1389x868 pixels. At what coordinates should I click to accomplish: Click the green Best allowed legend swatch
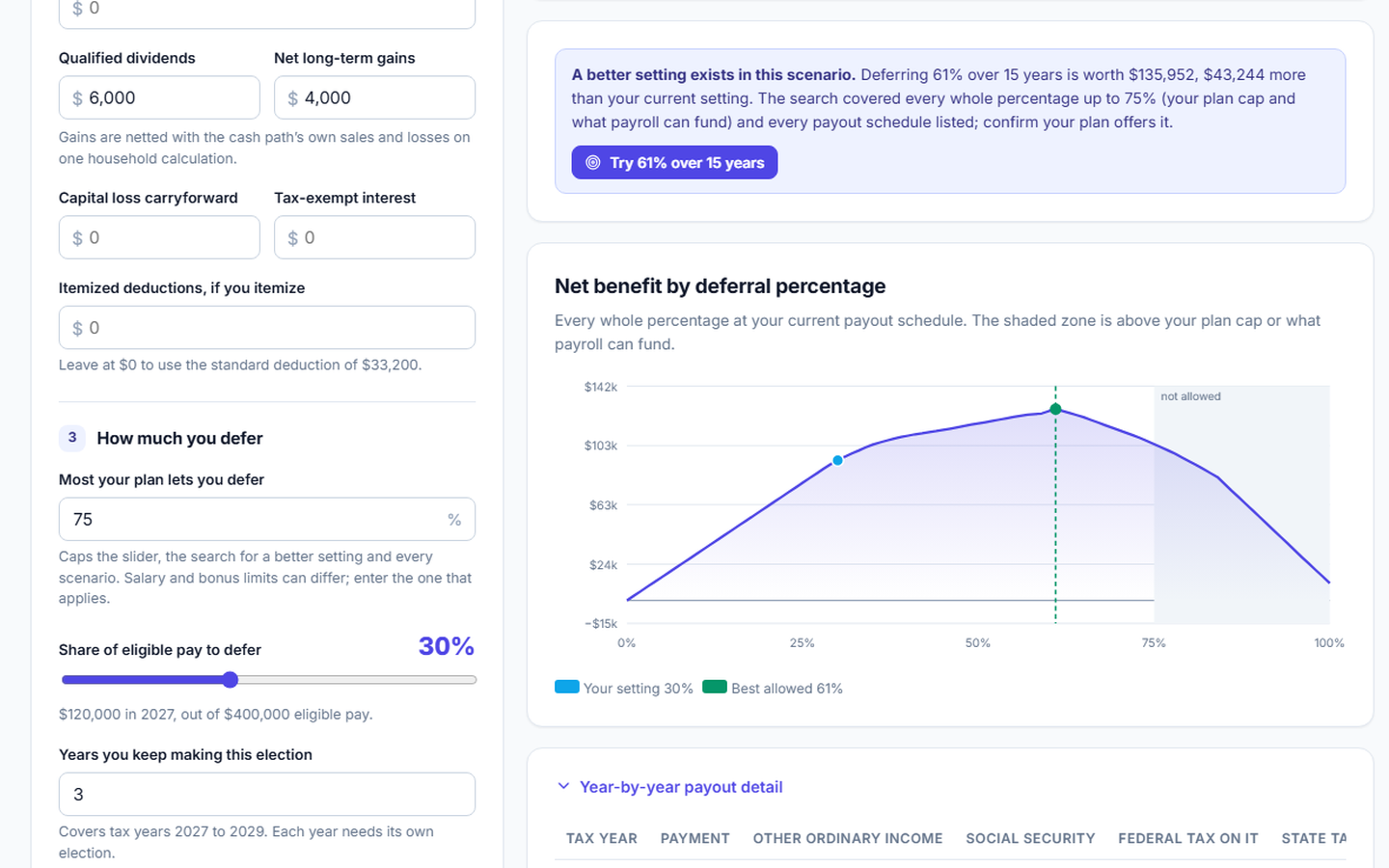715,687
